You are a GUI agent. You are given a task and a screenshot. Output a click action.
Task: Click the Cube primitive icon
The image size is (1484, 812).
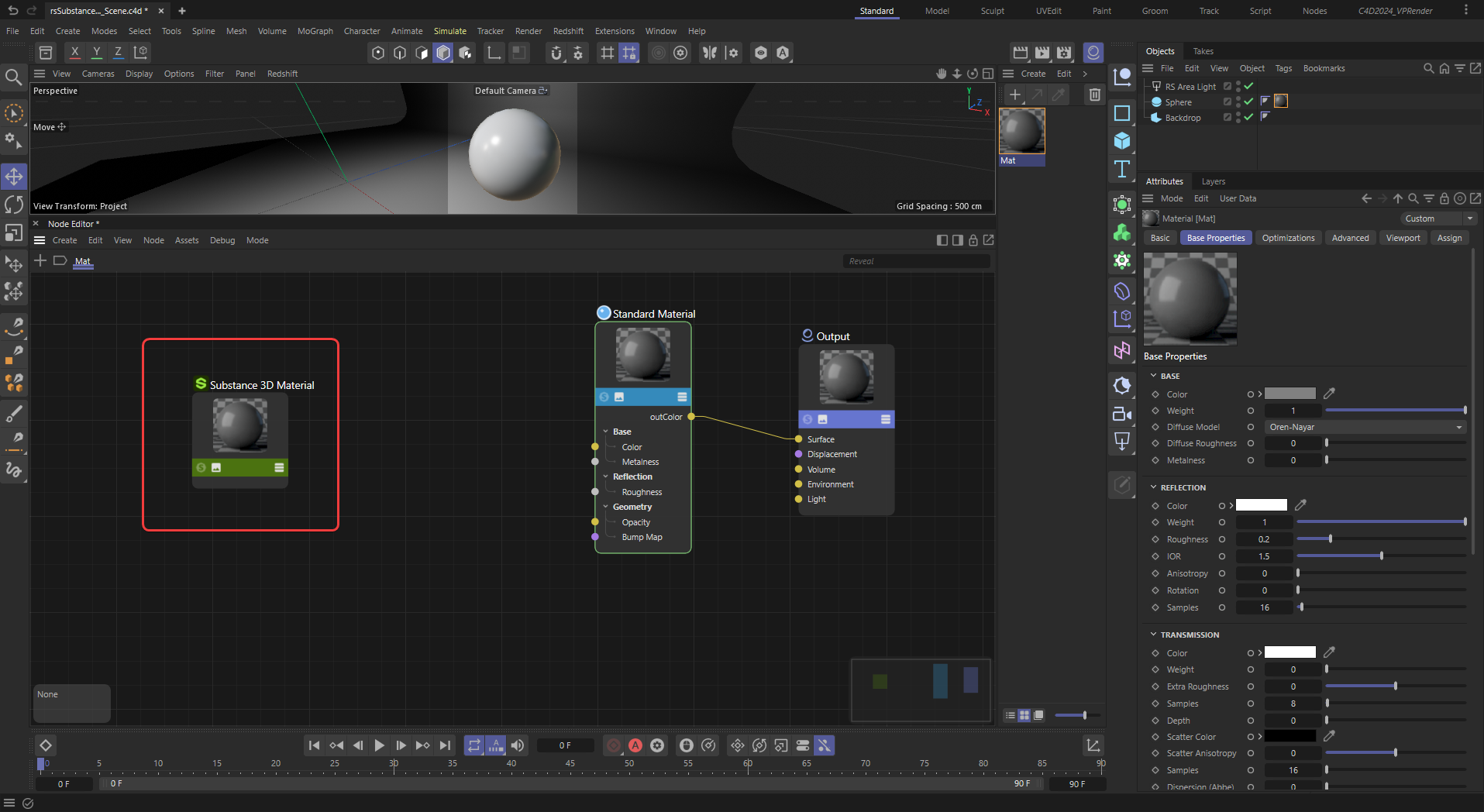[x=1121, y=141]
